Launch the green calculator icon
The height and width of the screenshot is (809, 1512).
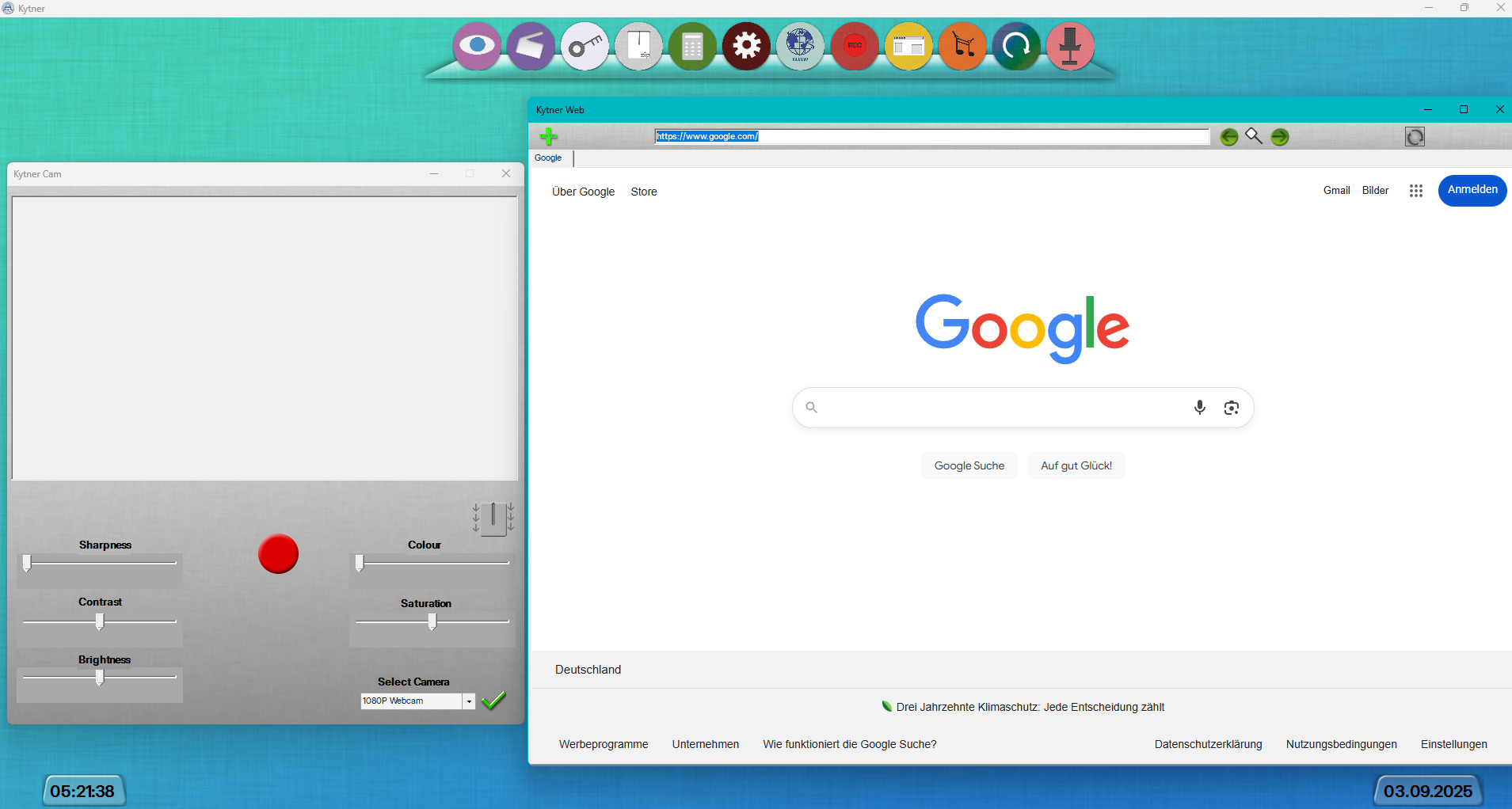(692, 46)
